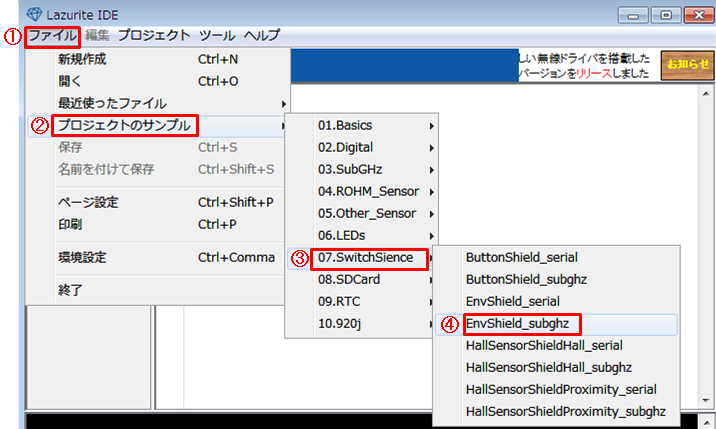The height and width of the screenshot is (429, 716).
Task: Click the お知らせ notice button
Action: 687,65
